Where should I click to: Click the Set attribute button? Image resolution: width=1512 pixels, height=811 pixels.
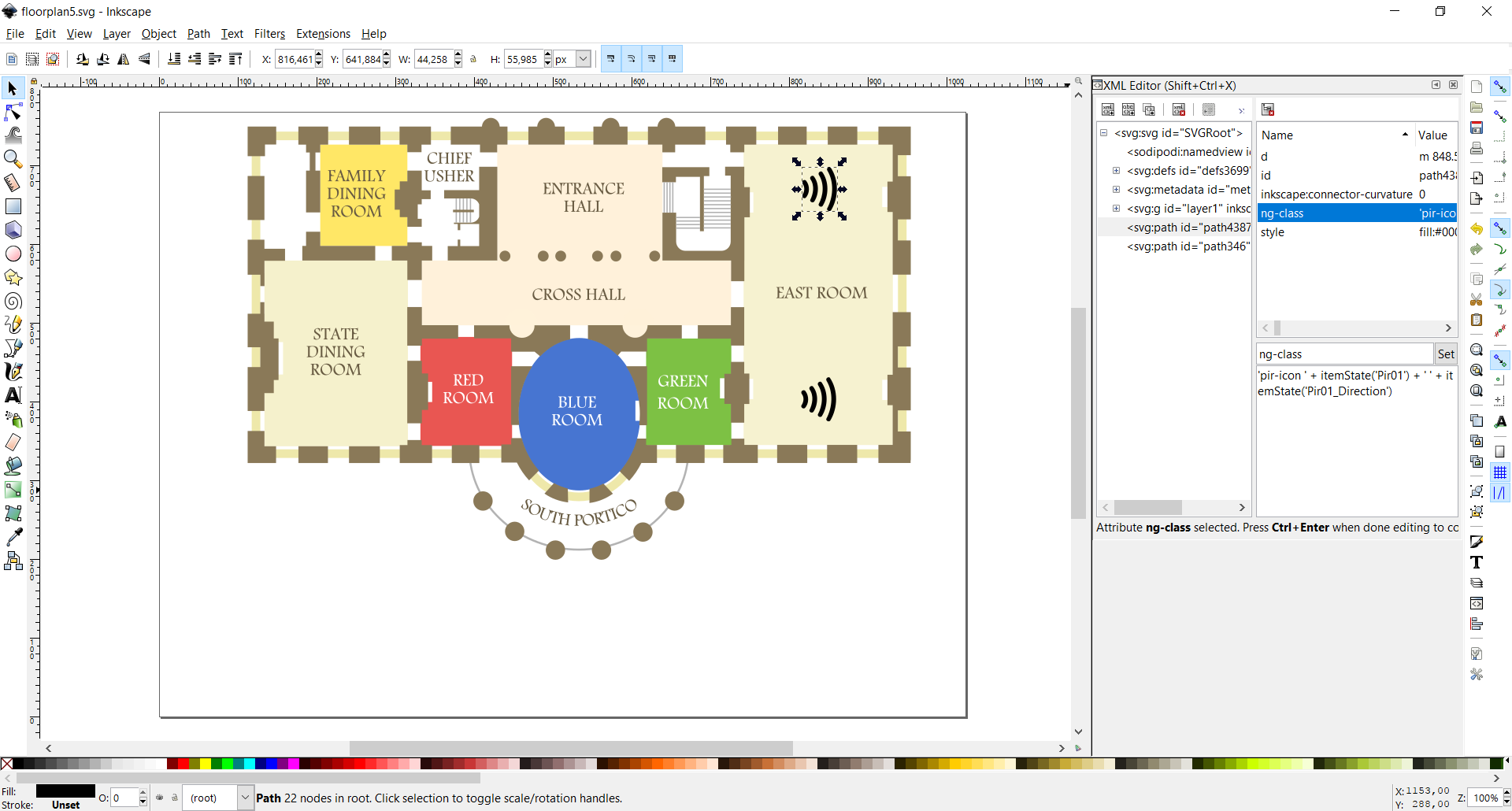(x=1446, y=354)
